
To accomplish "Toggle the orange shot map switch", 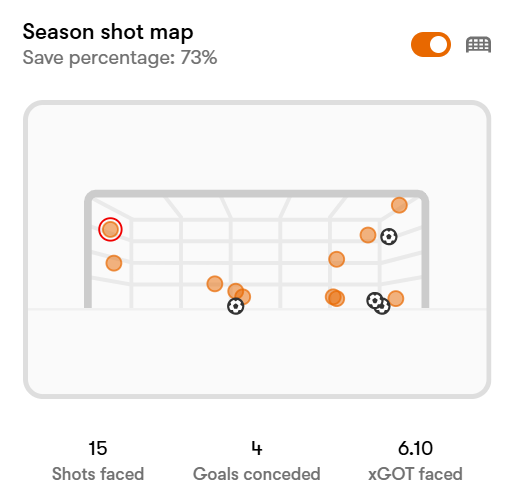I will pos(431,44).
